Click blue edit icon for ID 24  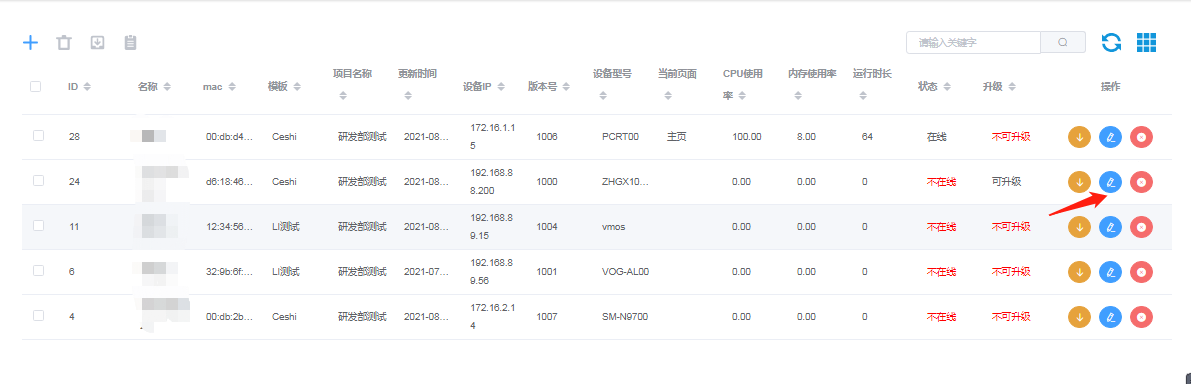(x=1110, y=182)
